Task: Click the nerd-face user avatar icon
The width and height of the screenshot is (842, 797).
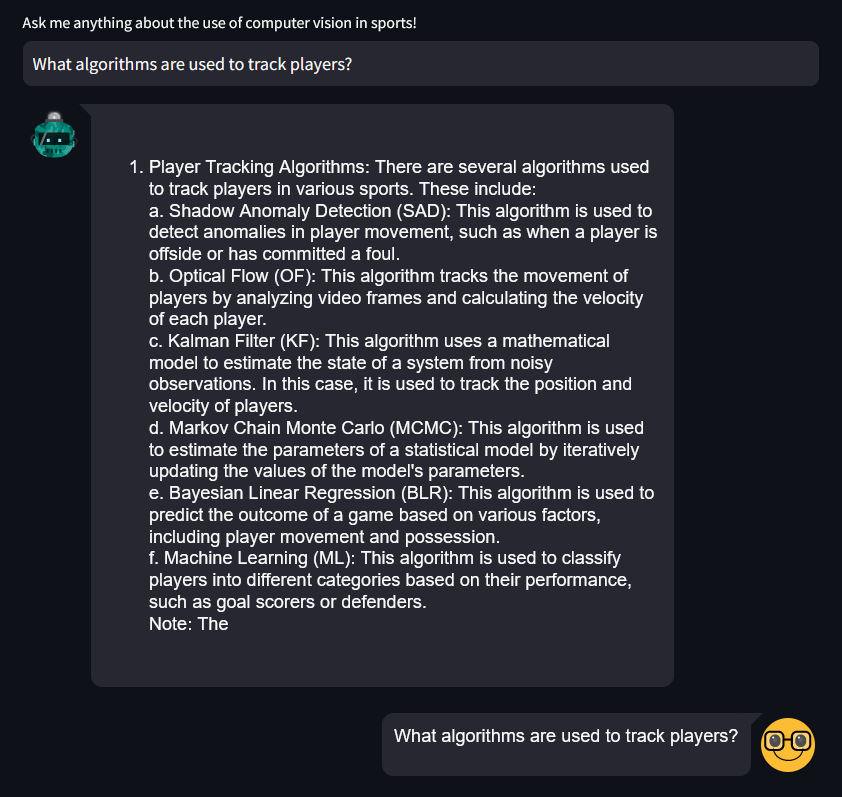Action: pos(788,745)
